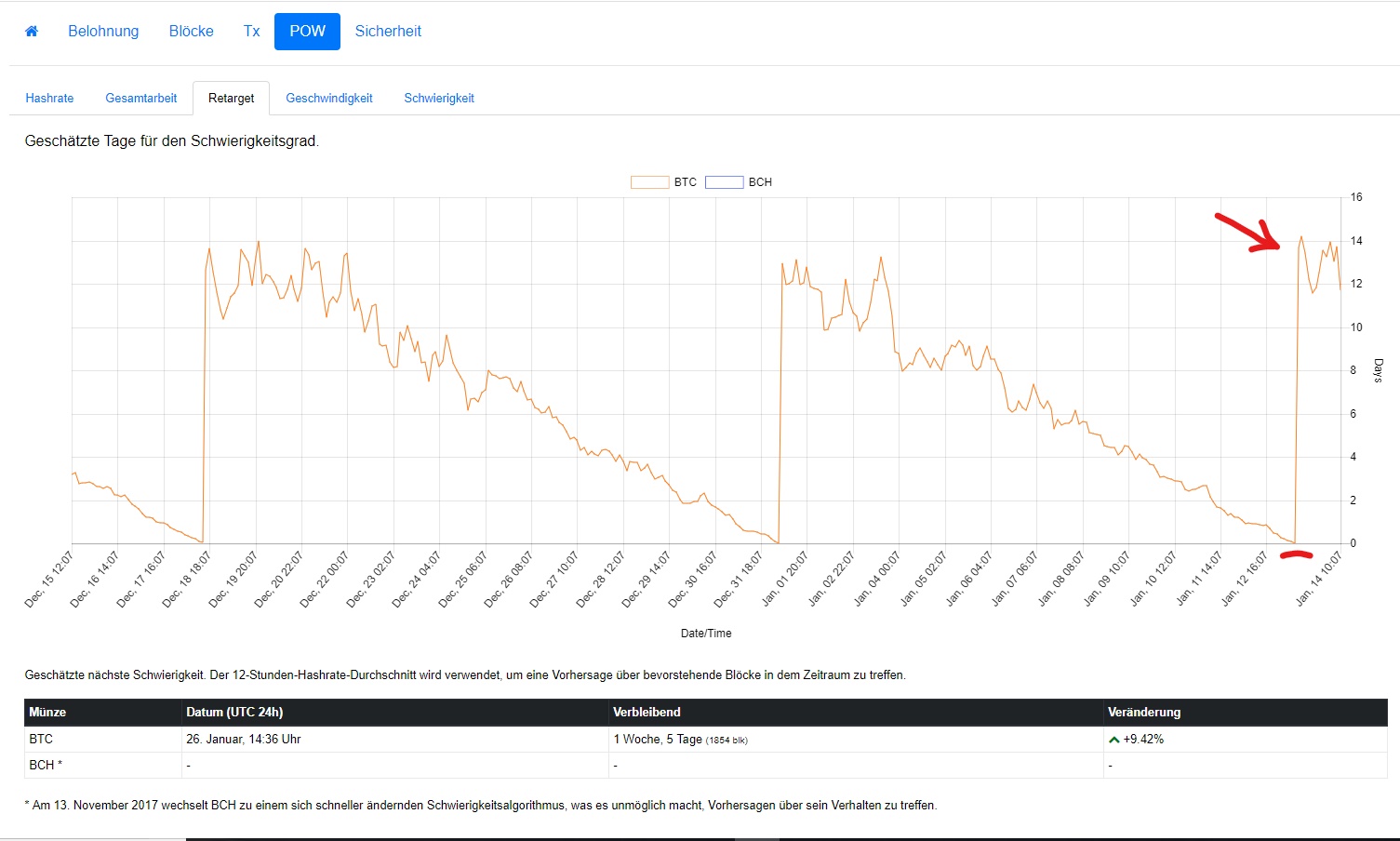Open the Belohnung navigation item
The height and width of the screenshot is (841, 1400).
(x=103, y=32)
